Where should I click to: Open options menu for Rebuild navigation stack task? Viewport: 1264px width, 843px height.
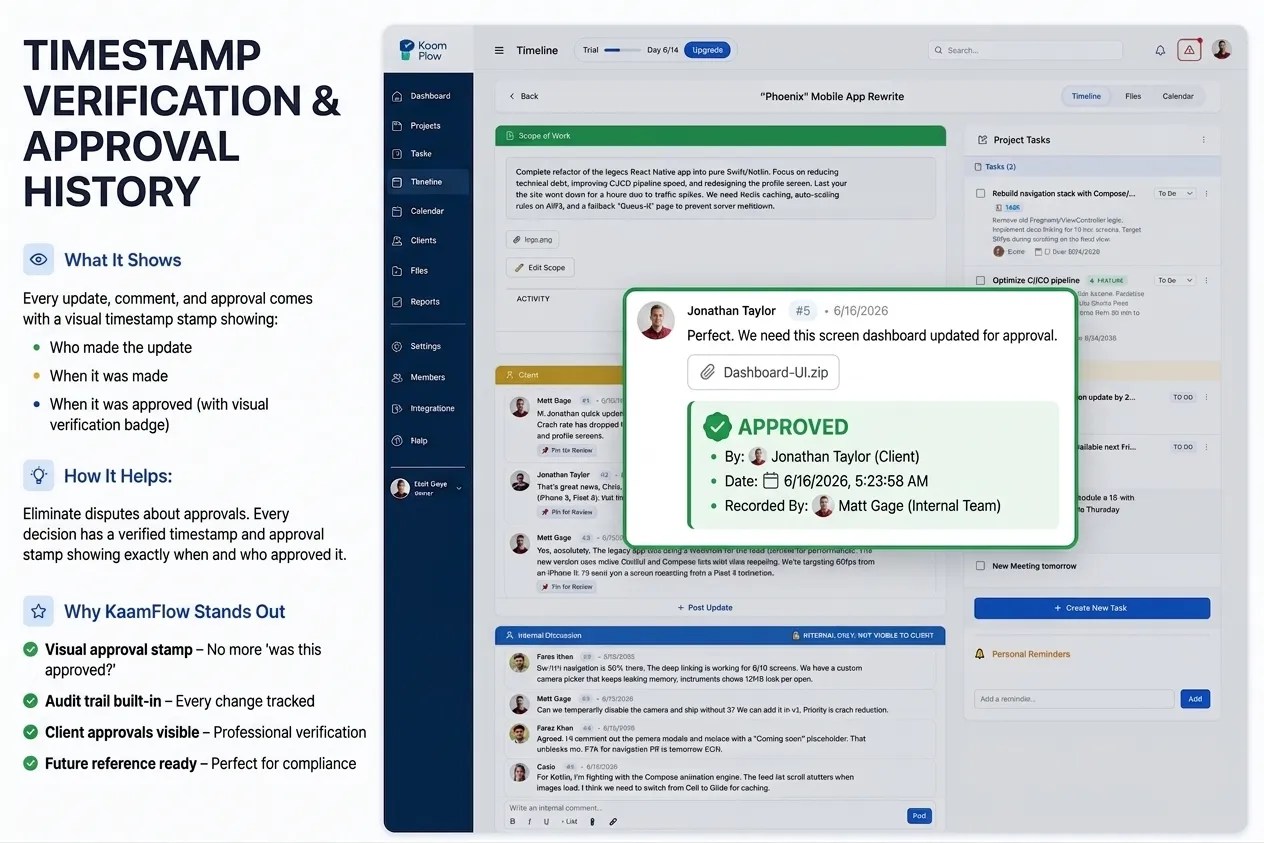1206,194
